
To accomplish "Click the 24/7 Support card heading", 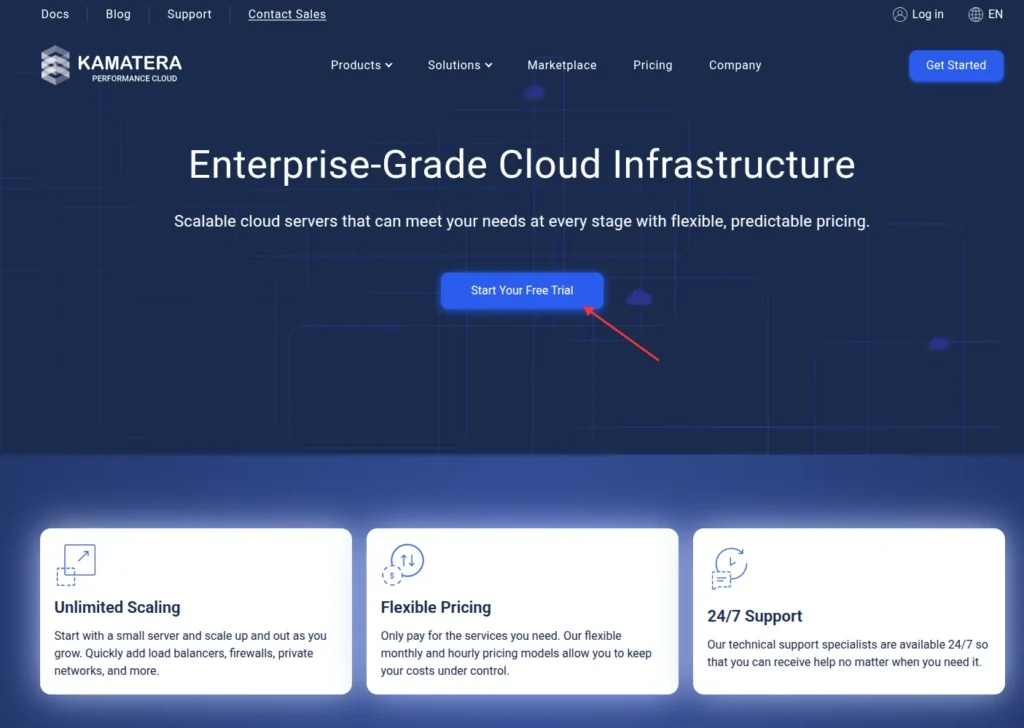I will coord(754,616).
